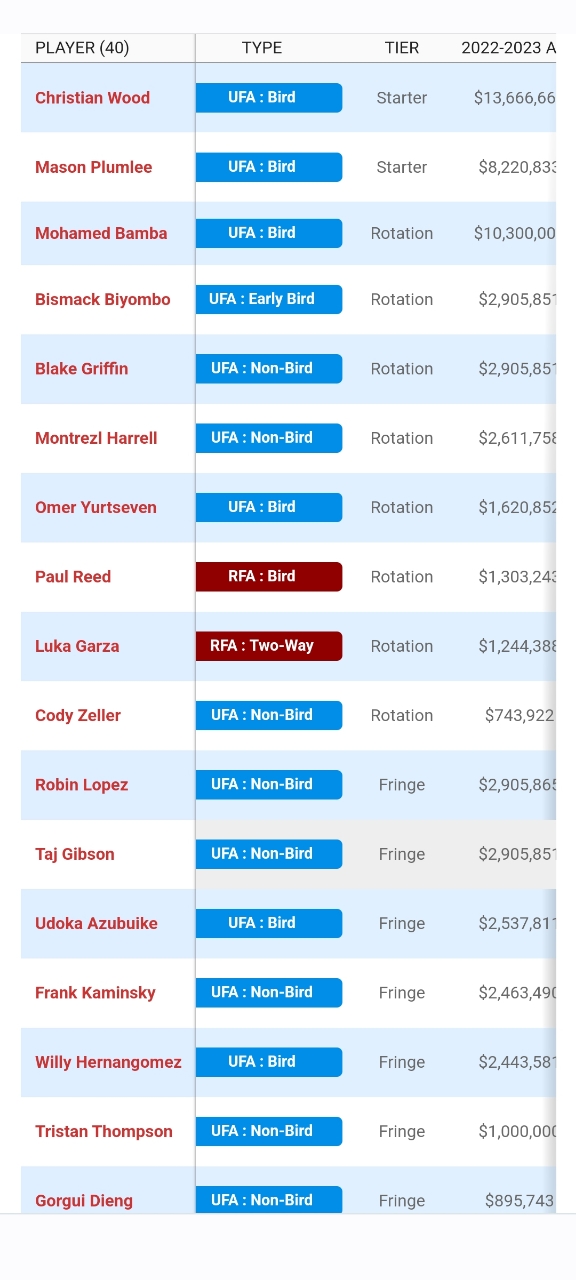Image resolution: width=576 pixels, height=1280 pixels.
Task: Open Cody Zeller's player page
Action: pyautogui.click(x=78, y=715)
